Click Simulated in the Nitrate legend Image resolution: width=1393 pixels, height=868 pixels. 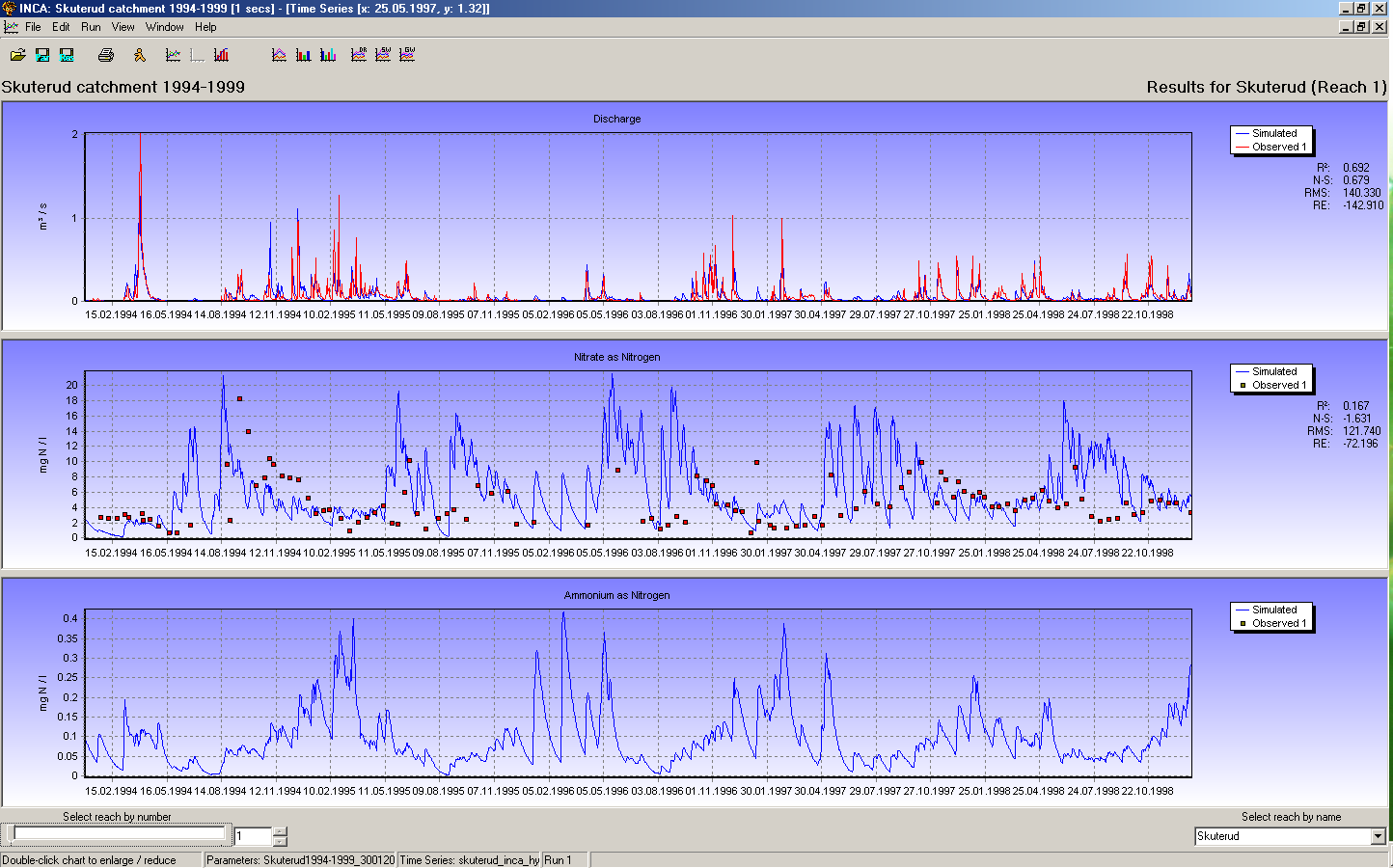[x=1274, y=371]
